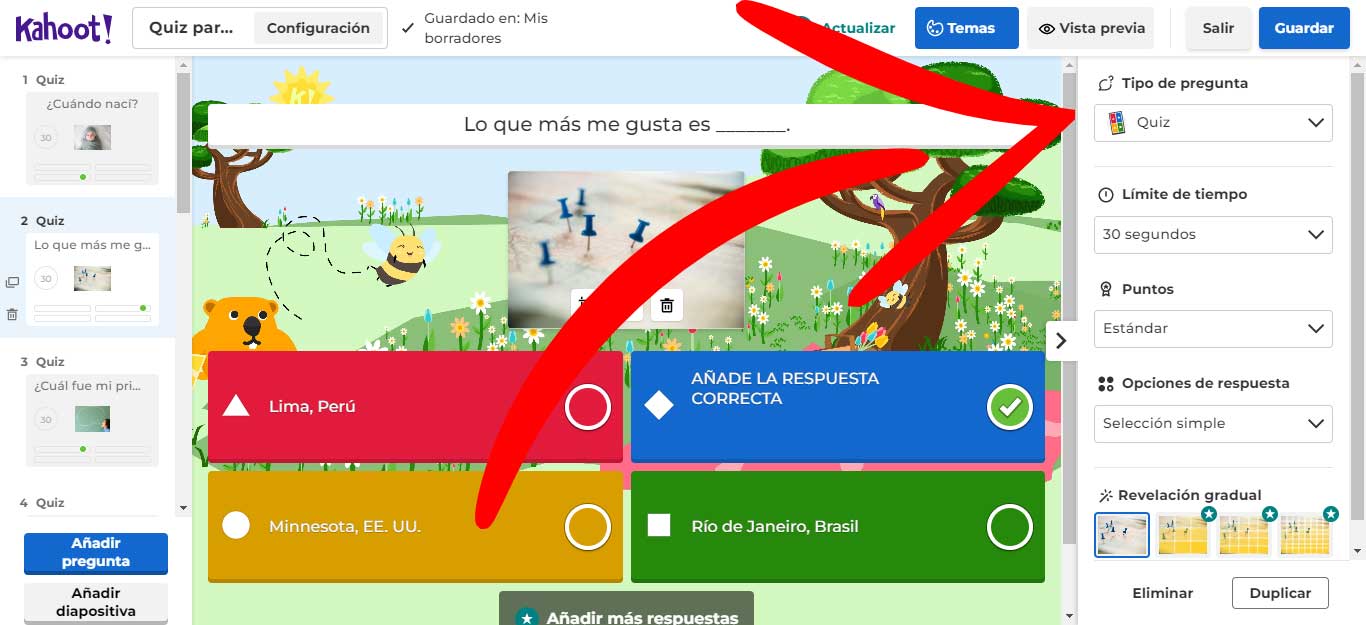Click the blue diamond answer shape
The width and height of the screenshot is (1366, 625).
click(x=658, y=406)
